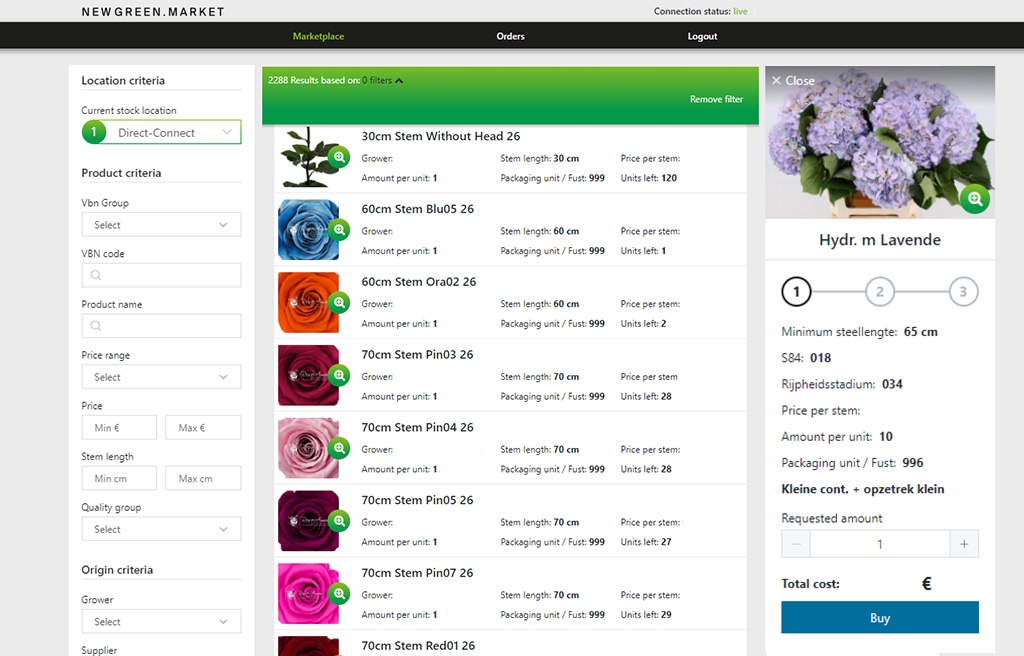The width and height of the screenshot is (1024, 656).
Task: Open the Vbn Group dropdown
Action: click(x=161, y=225)
